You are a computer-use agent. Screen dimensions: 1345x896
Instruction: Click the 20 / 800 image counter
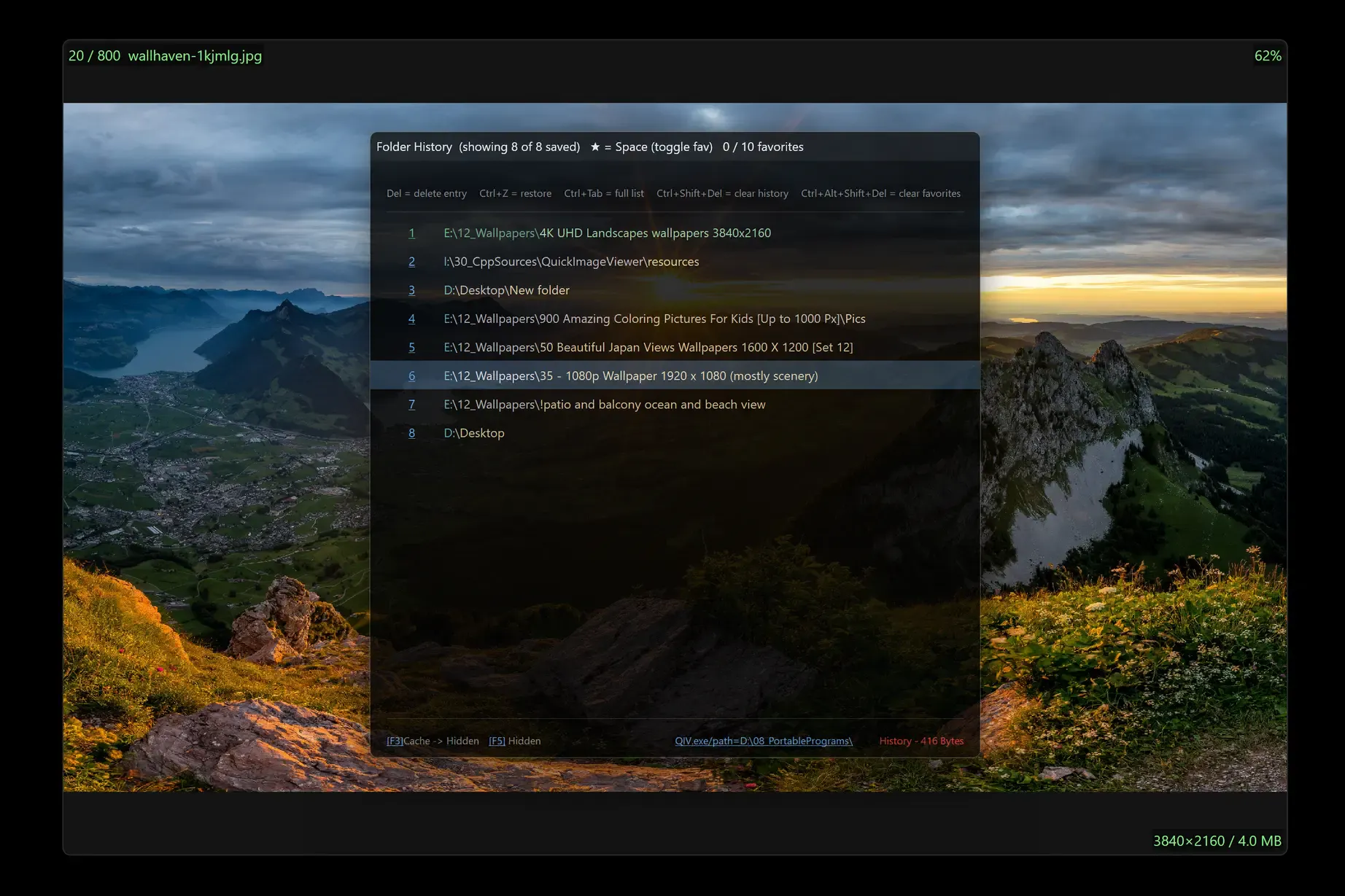(94, 56)
